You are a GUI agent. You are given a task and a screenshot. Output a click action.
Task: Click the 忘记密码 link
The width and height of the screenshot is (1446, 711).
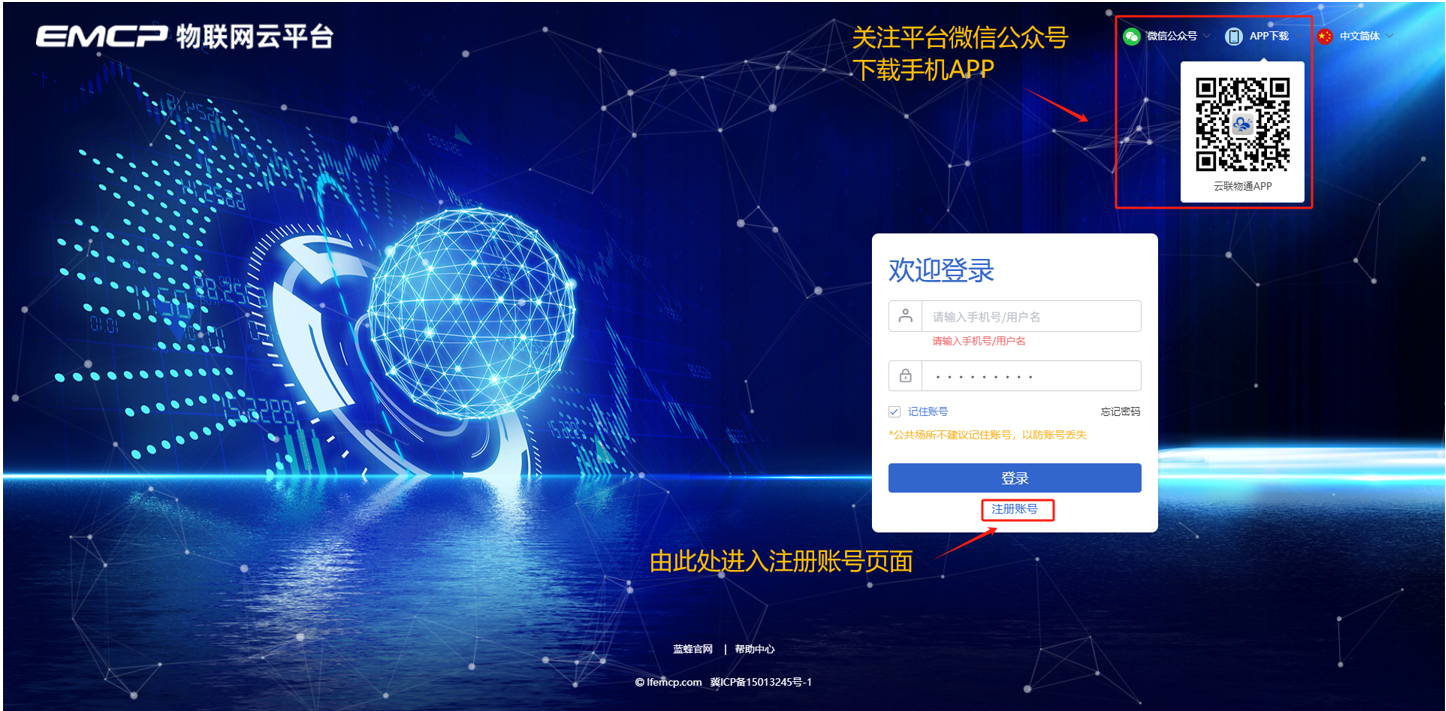[1120, 411]
